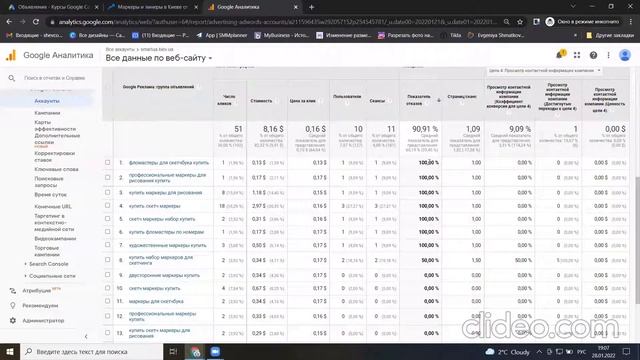Open the Корректировки ставок sidebar item
640x360 pixels.
click(55, 157)
